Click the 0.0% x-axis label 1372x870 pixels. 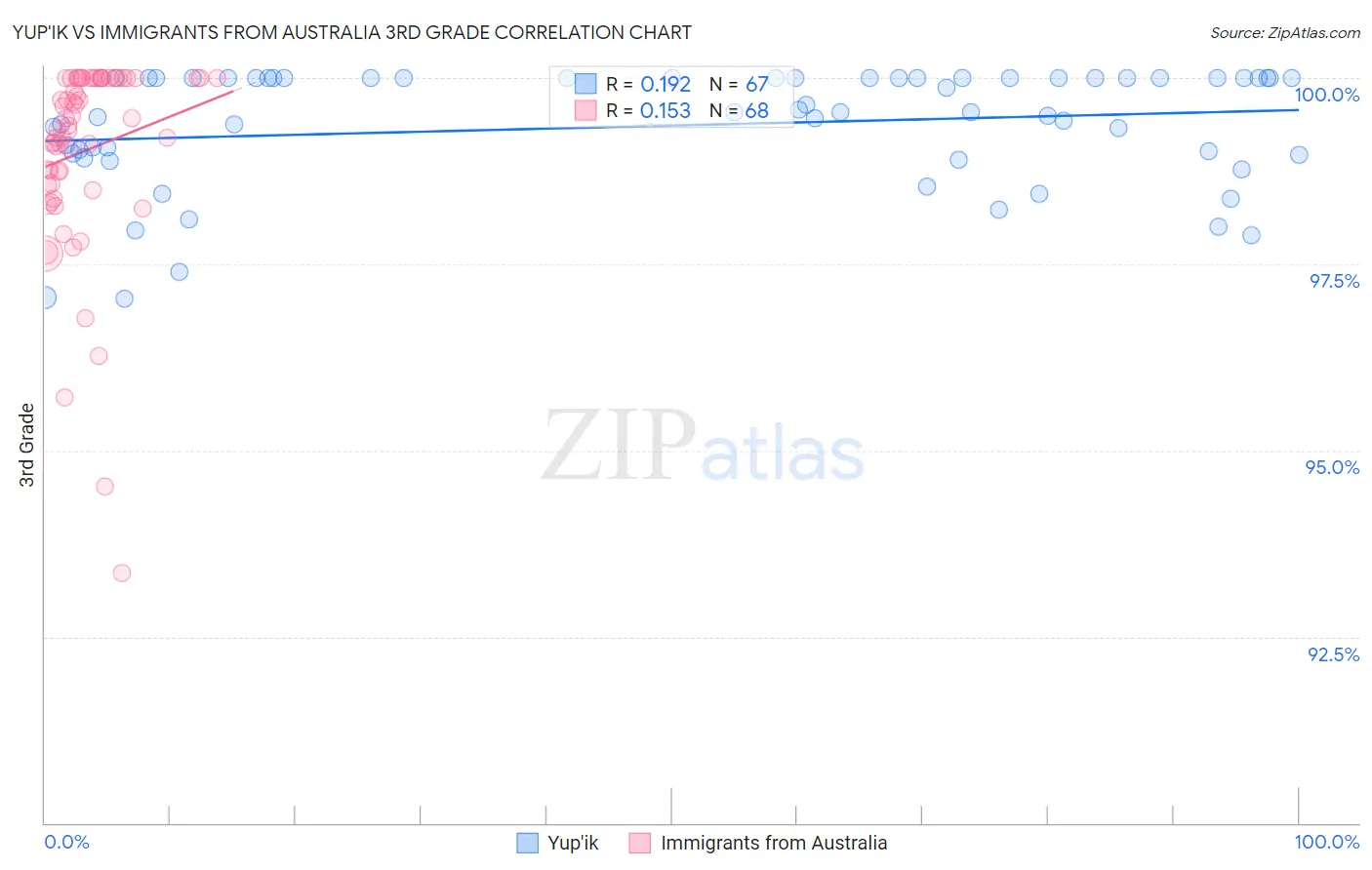(66, 843)
